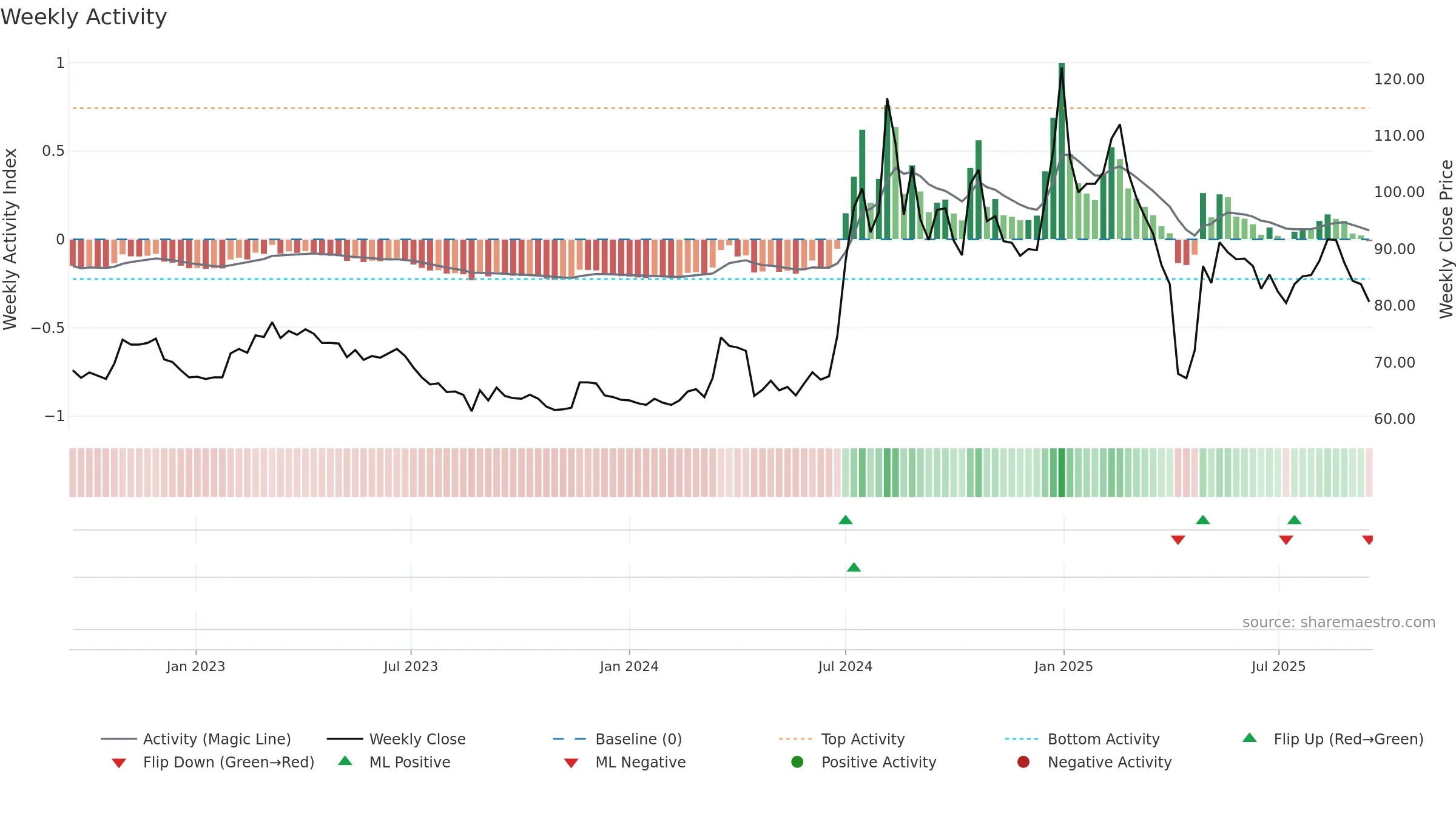Toggle the Weekly Close legend entry
This screenshot has width=1456, height=819.
[x=396, y=739]
